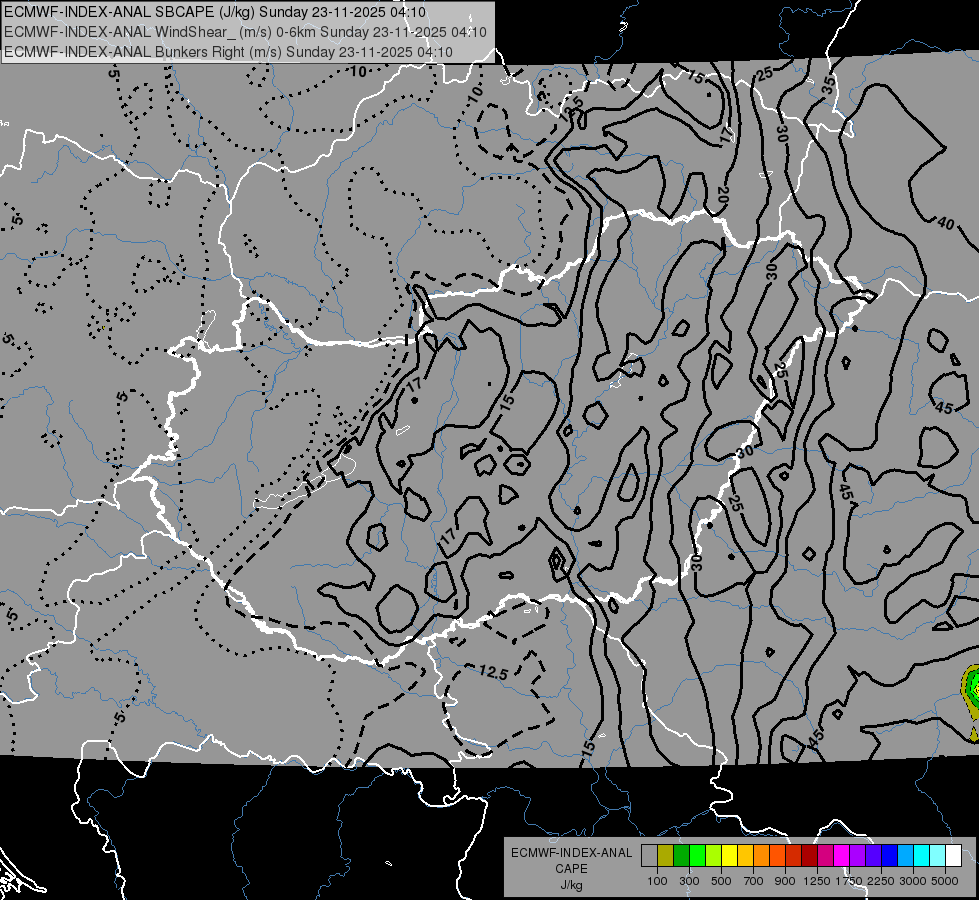The height and width of the screenshot is (900, 979).
Task: Select the violet legend swatch
Action: click(x=873, y=855)
